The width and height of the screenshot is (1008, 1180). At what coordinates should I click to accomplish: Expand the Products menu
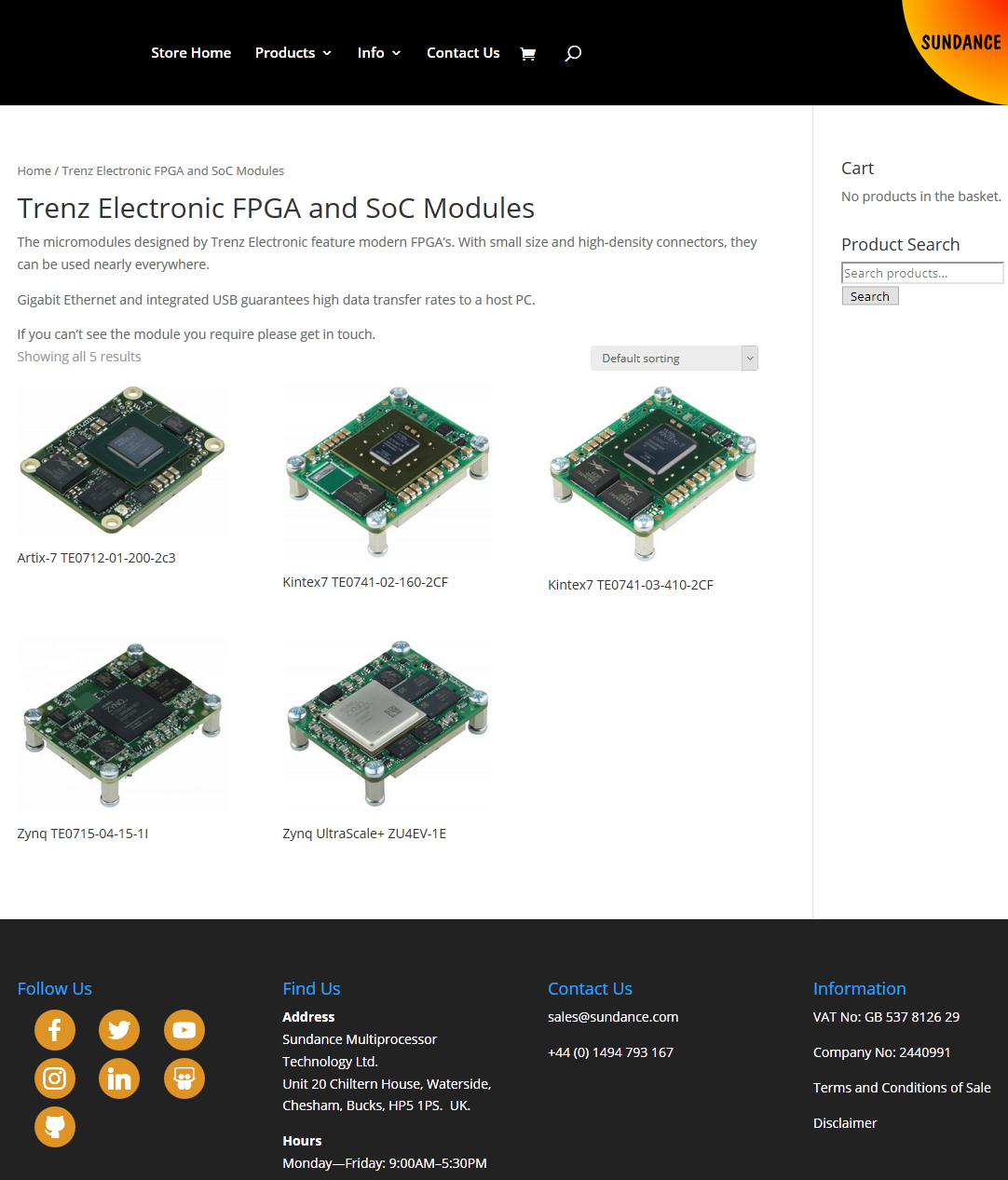293,53
